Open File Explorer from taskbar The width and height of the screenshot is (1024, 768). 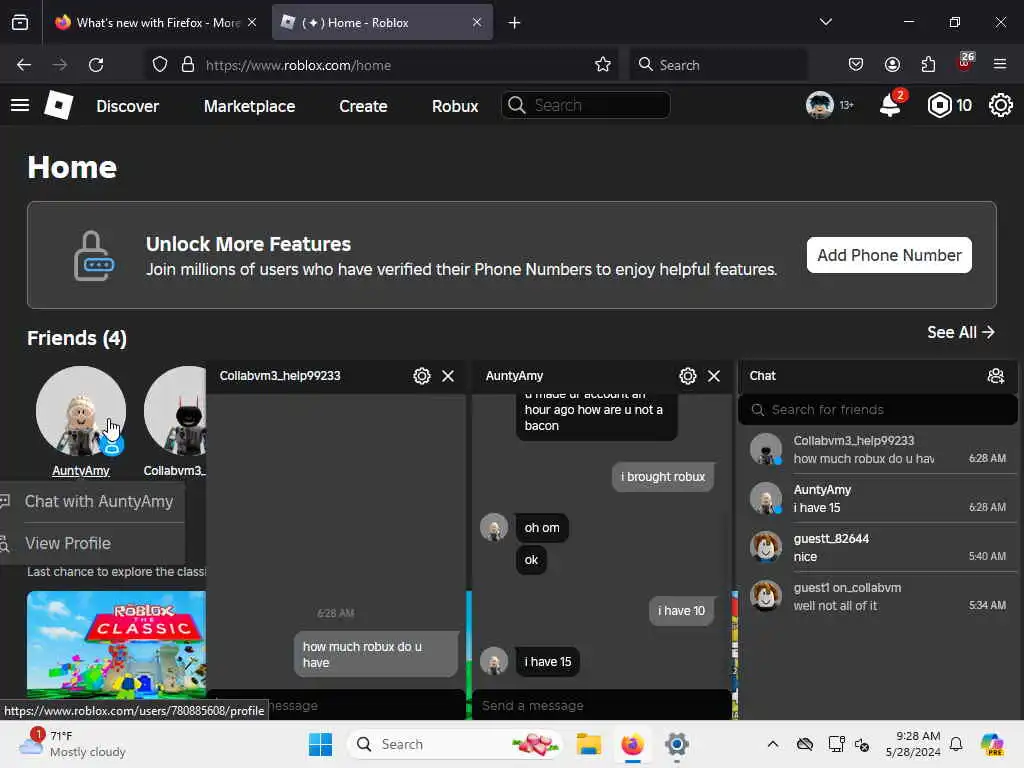588,744
